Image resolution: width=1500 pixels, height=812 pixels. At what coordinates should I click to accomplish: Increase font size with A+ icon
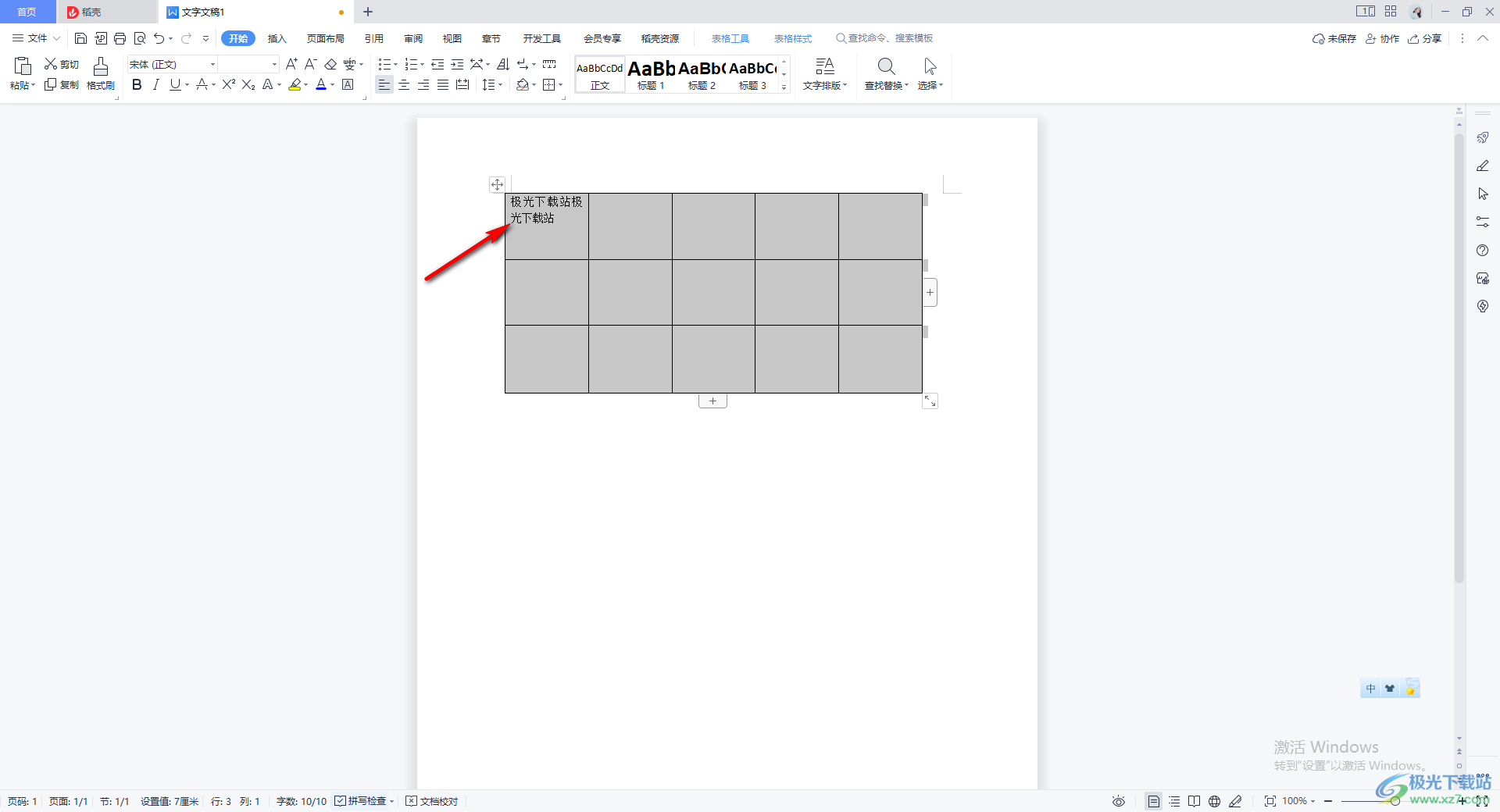coord(291,64)
